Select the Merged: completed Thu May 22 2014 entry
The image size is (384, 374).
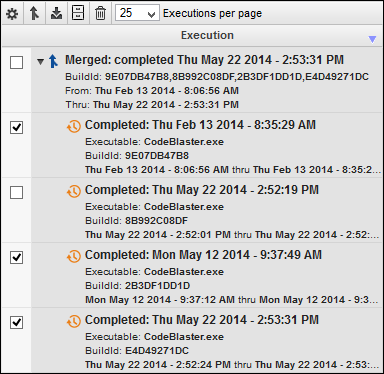[204, 60]
